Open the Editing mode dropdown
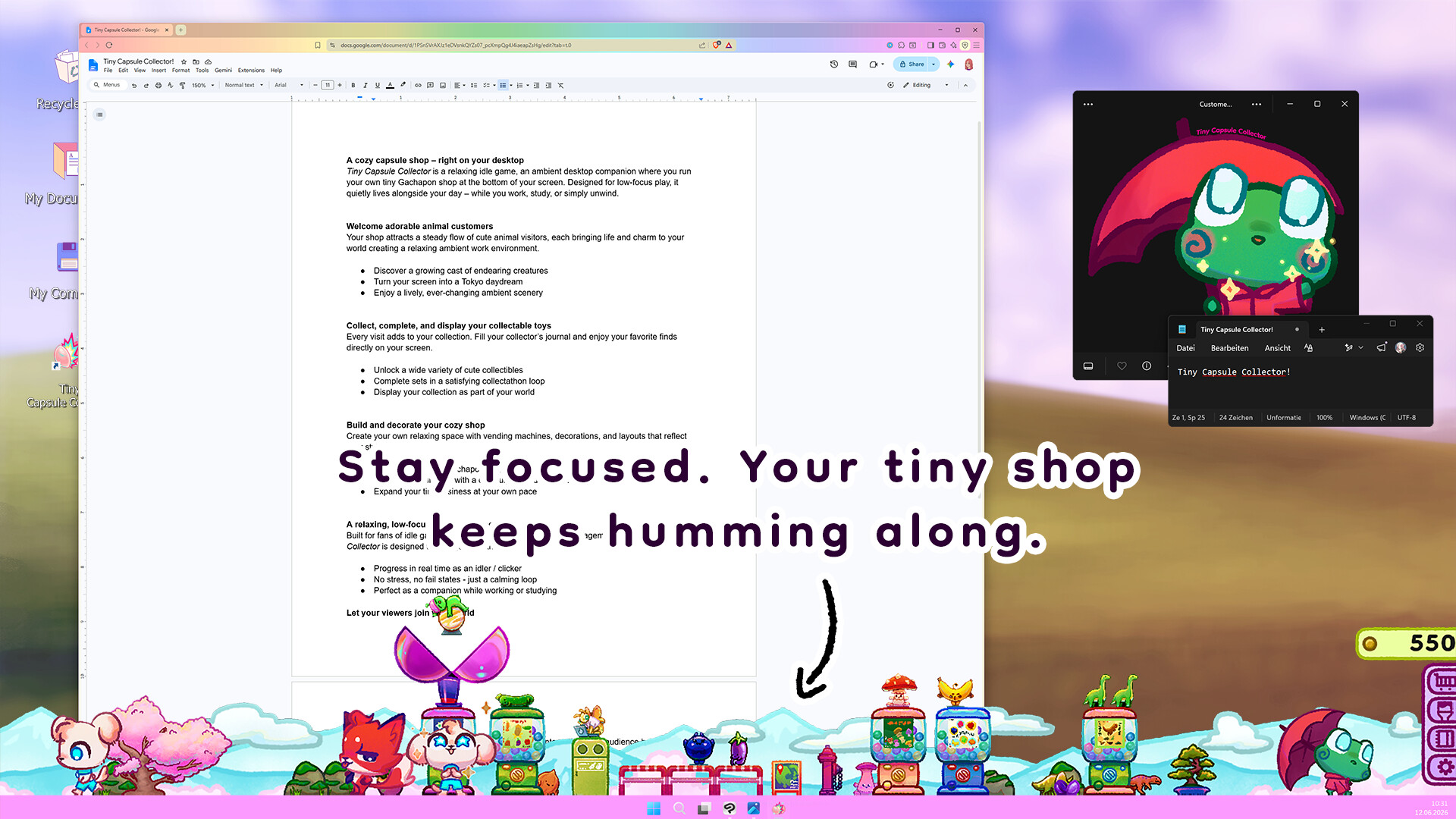The image size is (1456, 819). [x=926, y=86]
